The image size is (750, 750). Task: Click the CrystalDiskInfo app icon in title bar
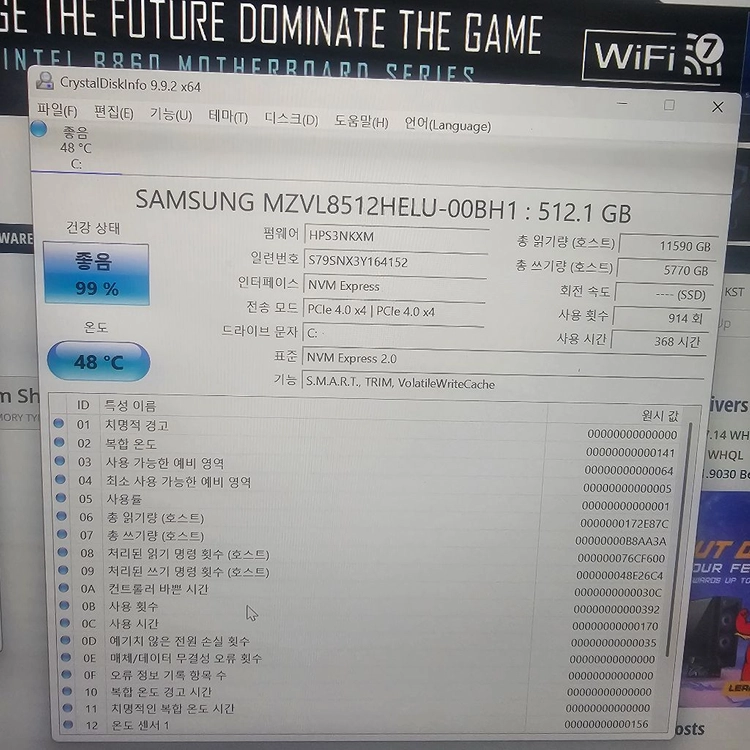pyautogui.click(x=45, y=80)
